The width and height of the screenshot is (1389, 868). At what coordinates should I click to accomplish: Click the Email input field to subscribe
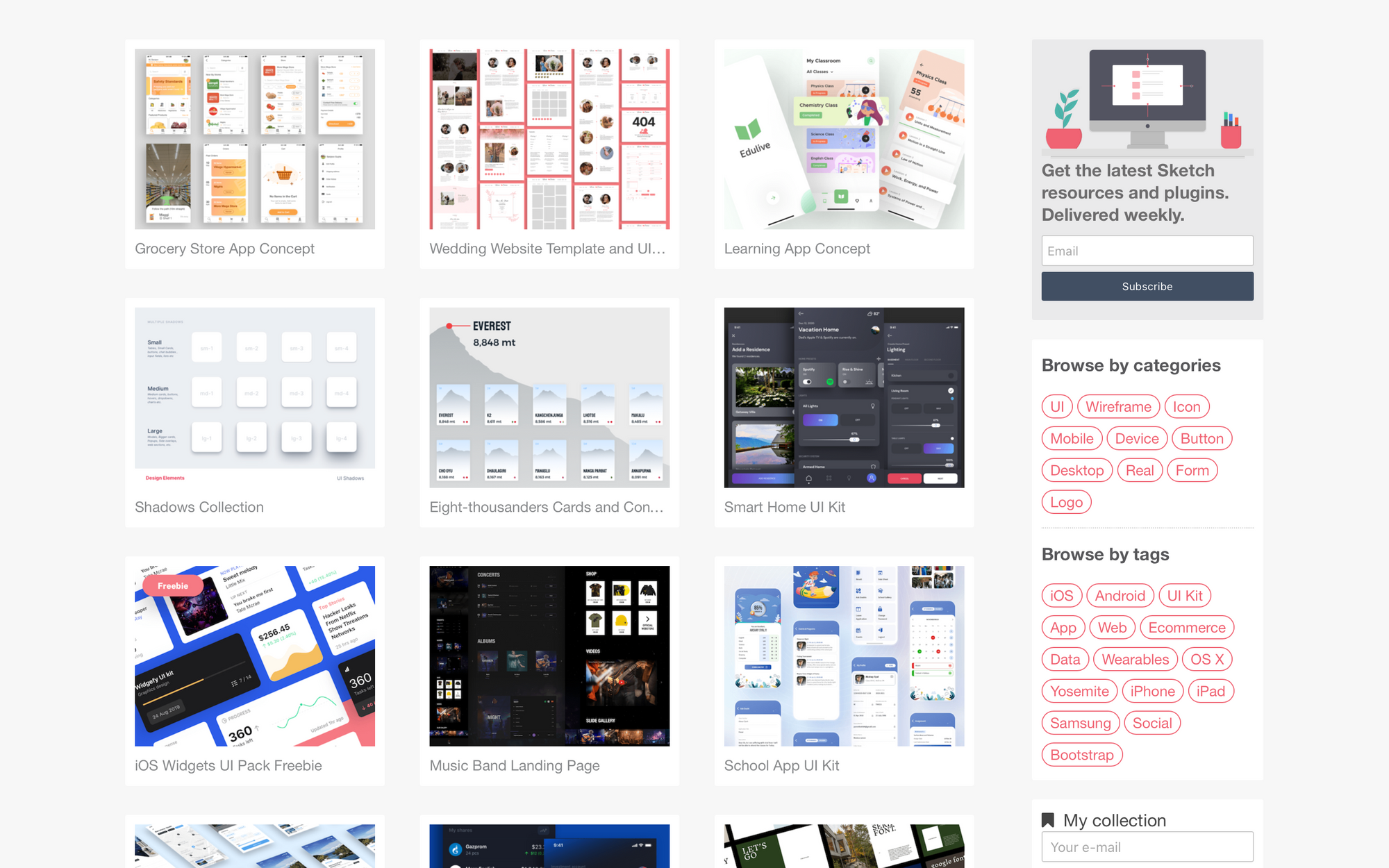point(1147,250)
